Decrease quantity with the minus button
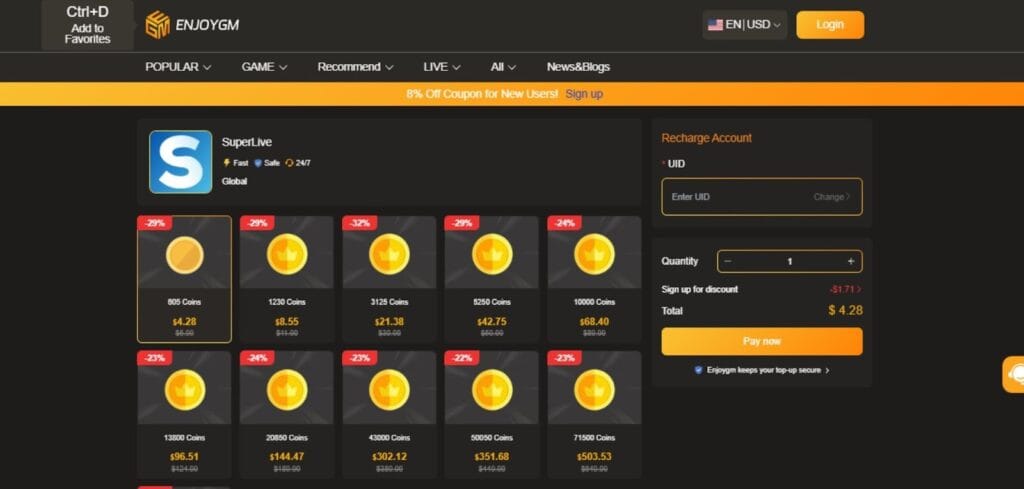1024x489 pixels. coord(728,261)
